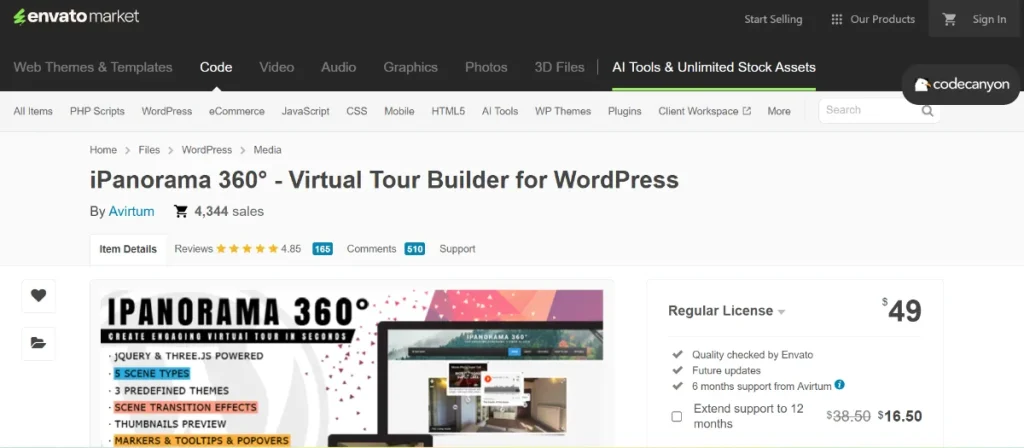
Task: Open the PHP Scripts category
Action: [97, 111]
